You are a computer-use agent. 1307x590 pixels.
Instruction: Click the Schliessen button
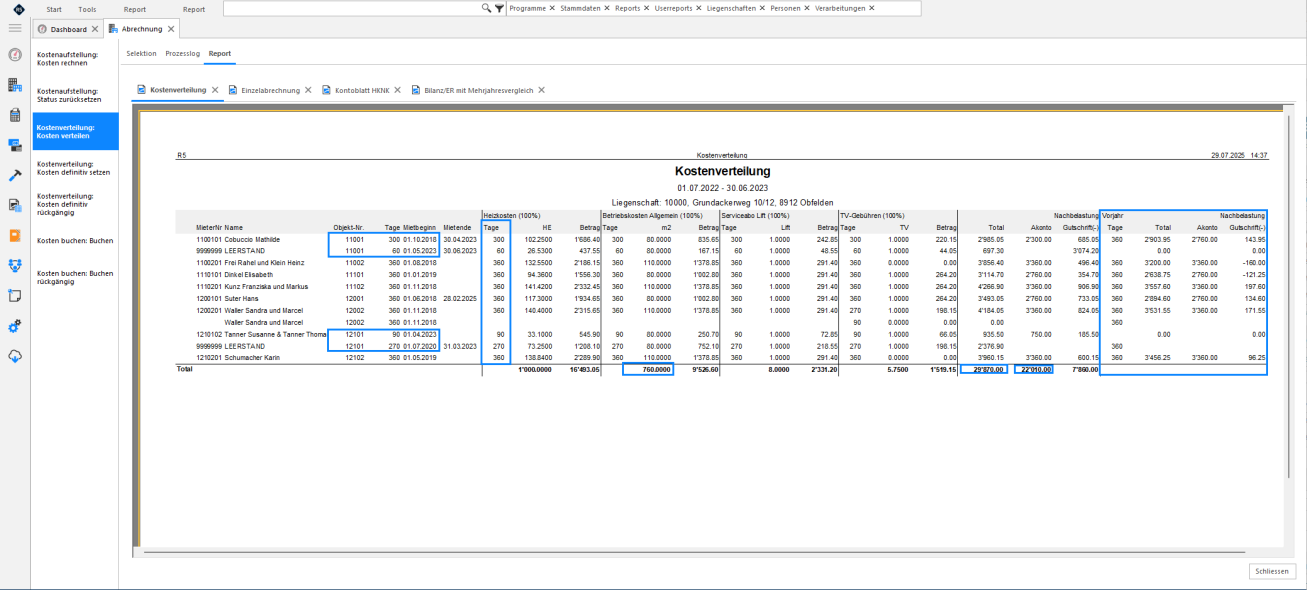click(x=1273, y=571)
